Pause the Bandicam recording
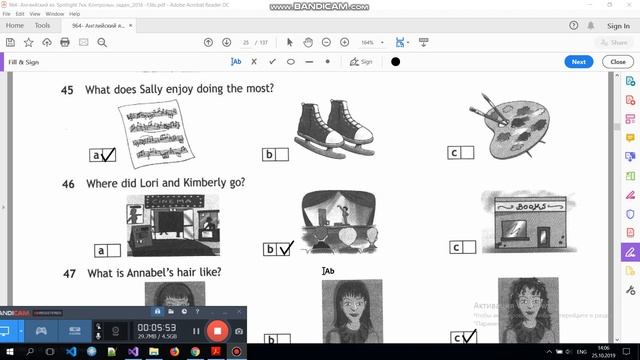This screenshot has width=640, height=360. 196,331
